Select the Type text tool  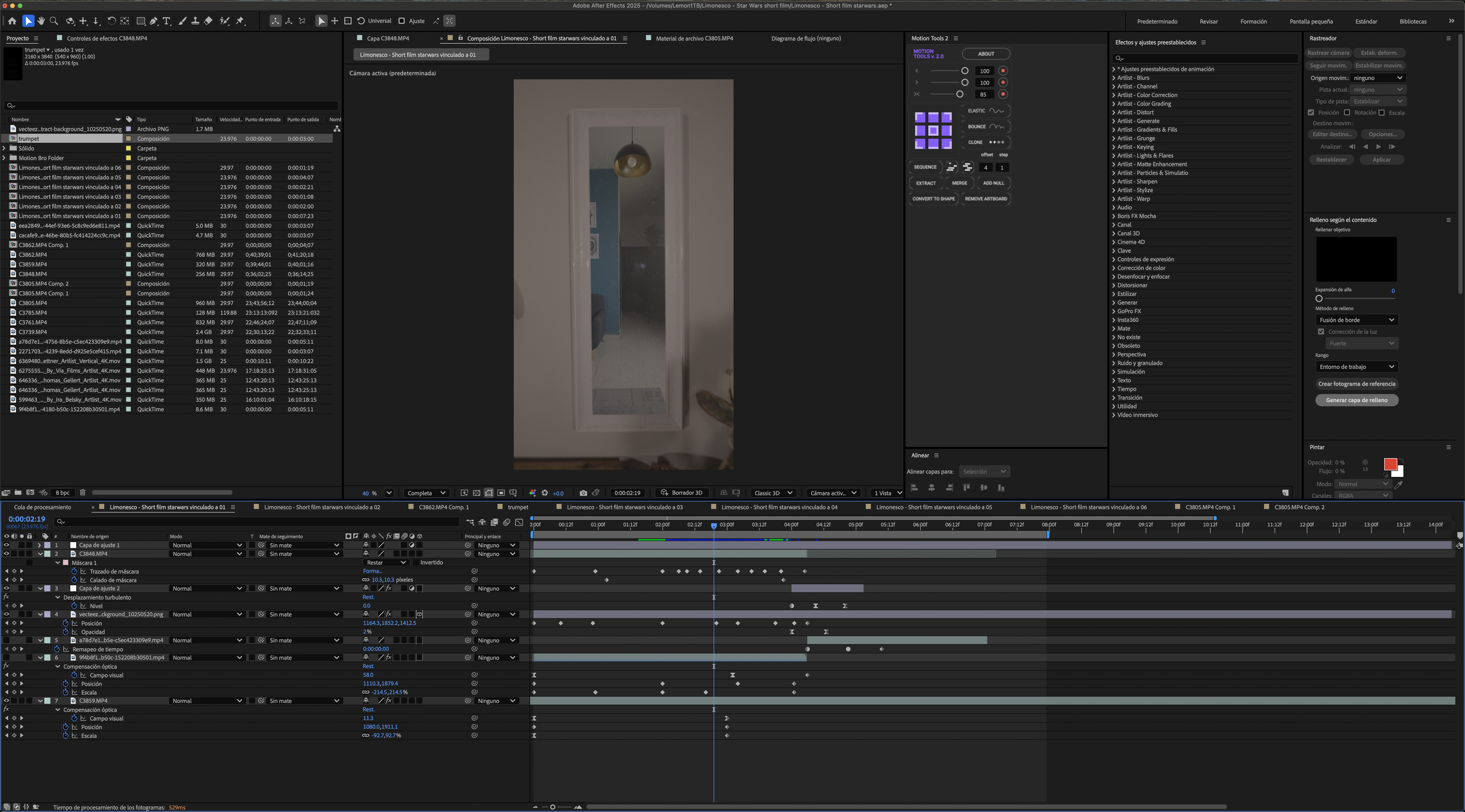click(x=166, y=21)
